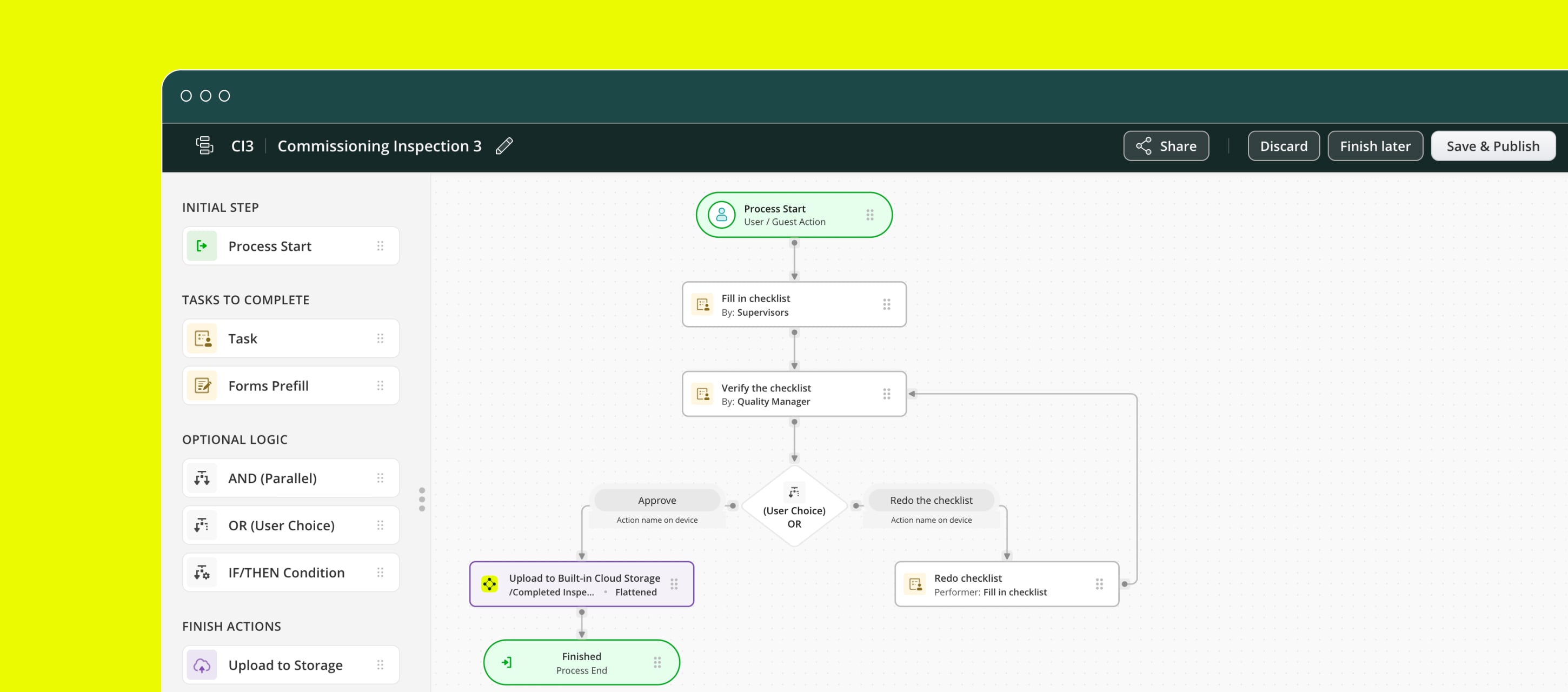Click the IF/THEN Condition icon
This screenshot has height=692, width=1568.
(x=202, y=573)
